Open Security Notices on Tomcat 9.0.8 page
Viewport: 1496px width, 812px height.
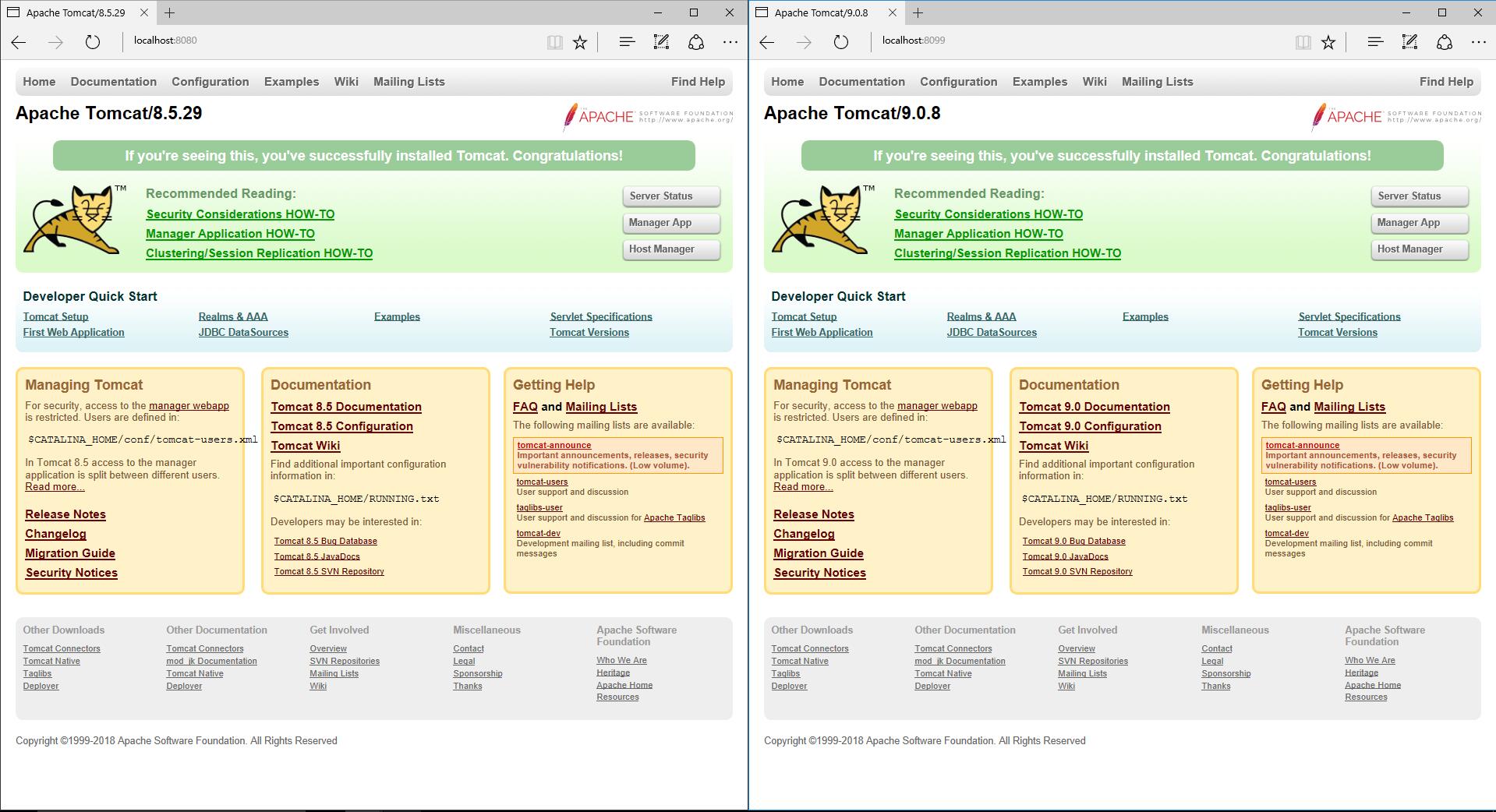(x=819, y=573)
